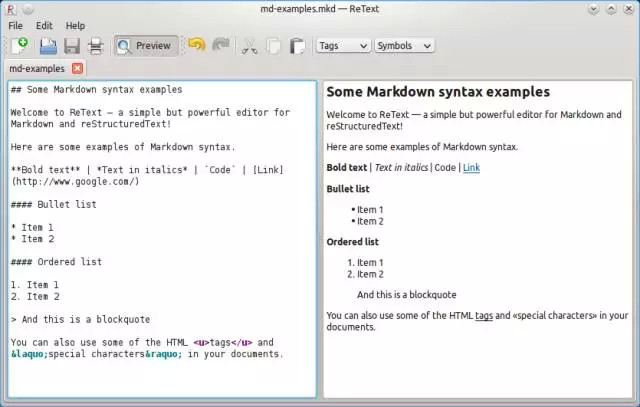Print the document using the printer icon
This screenshot has height=407, width=640.
tap(96, 46)
